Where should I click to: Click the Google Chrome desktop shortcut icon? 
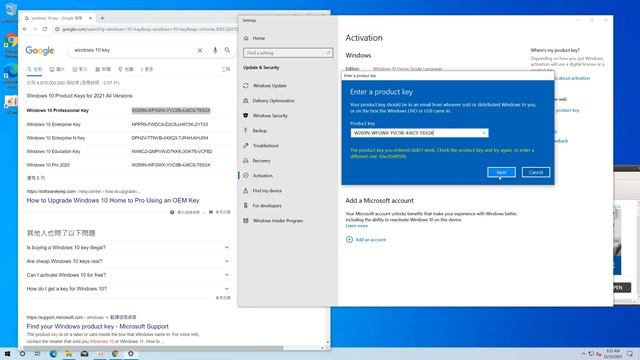point(11,45)
